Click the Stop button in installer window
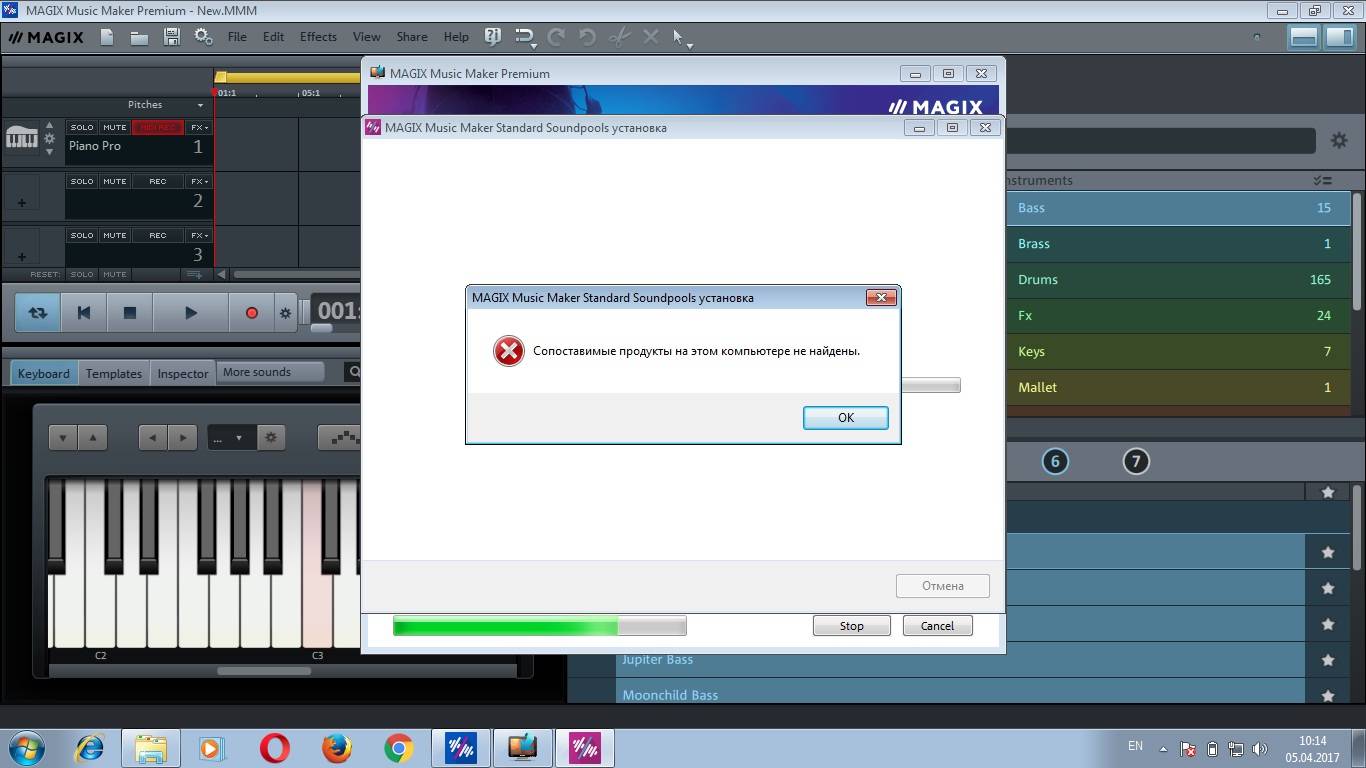1366x768 pixels. coord(852,626)
